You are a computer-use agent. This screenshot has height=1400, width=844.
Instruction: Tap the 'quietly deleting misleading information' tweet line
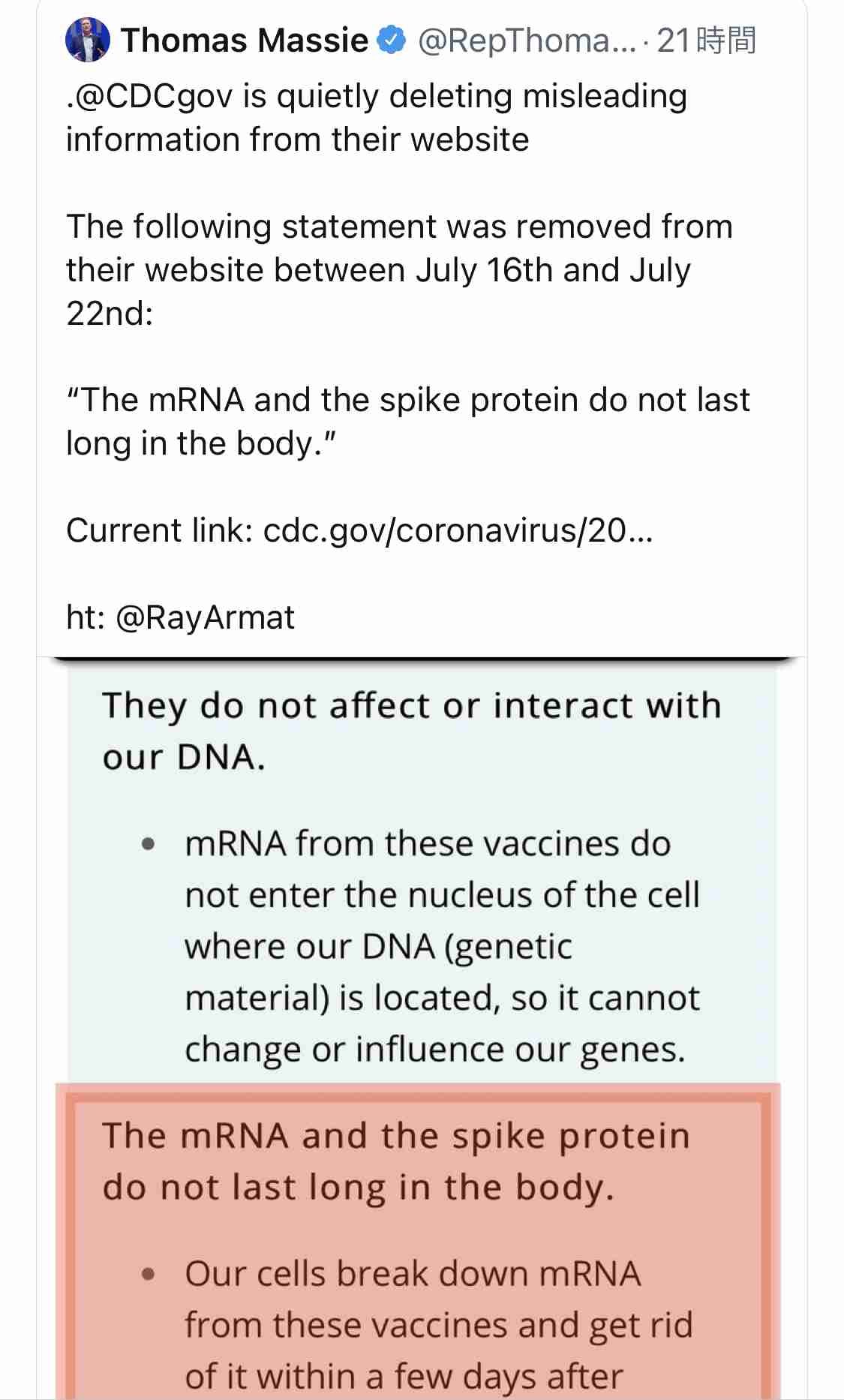coord(377,118)
